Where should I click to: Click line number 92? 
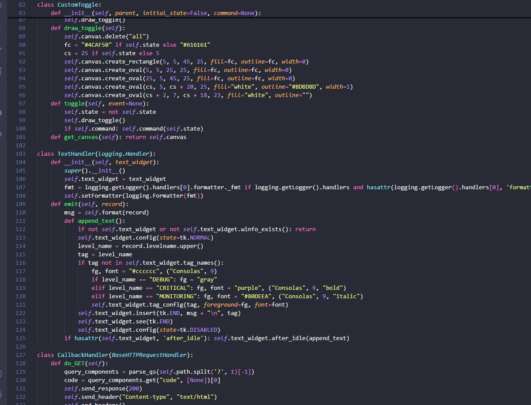(22, 62)
